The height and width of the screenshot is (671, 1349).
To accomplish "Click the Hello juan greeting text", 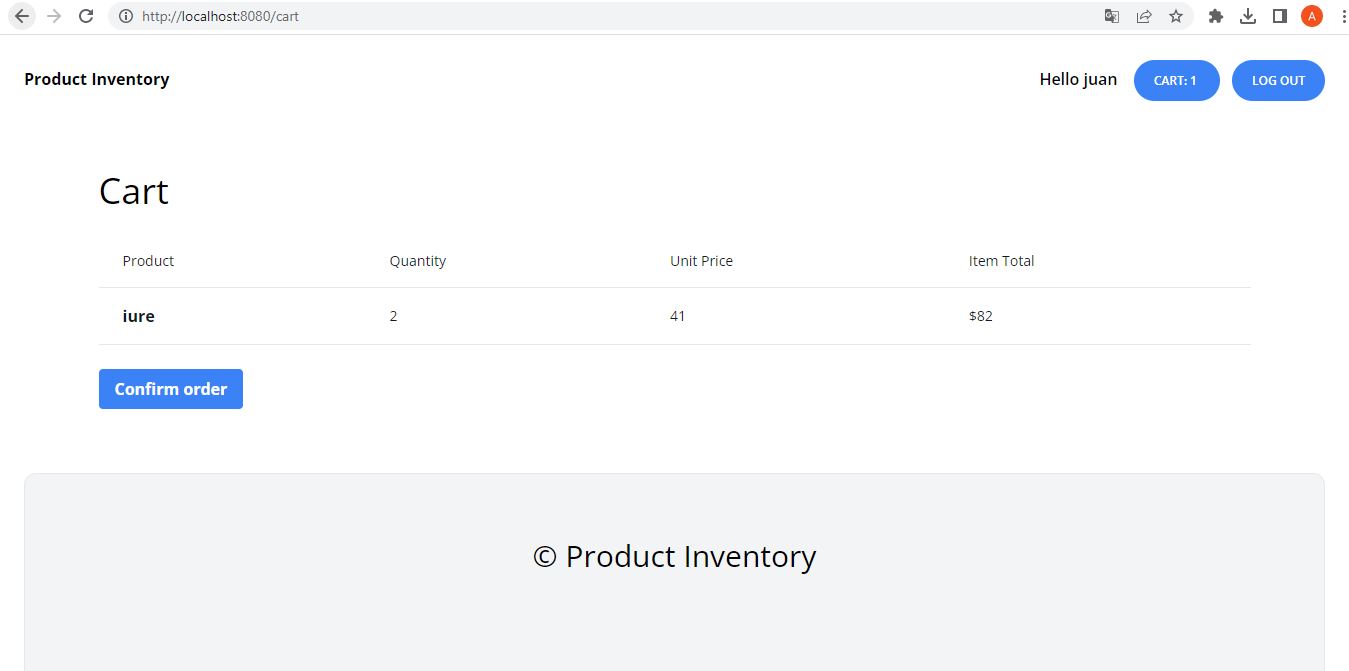I will [1078, 79].
